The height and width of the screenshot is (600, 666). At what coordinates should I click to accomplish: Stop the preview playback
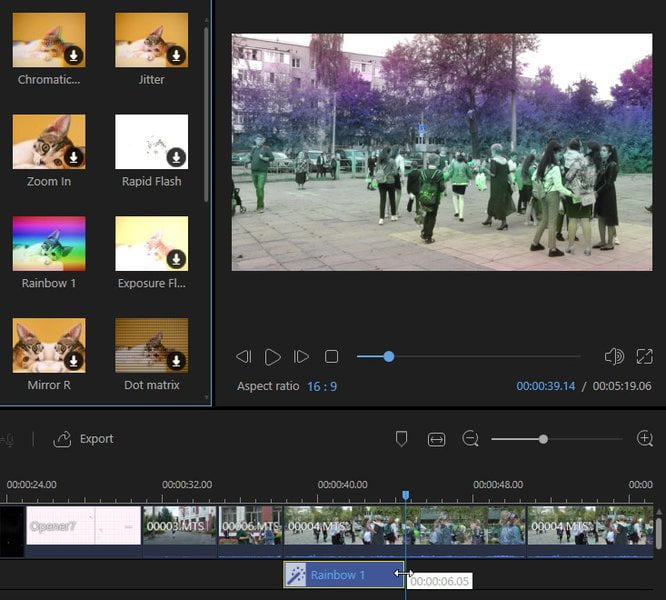point(331,357)
